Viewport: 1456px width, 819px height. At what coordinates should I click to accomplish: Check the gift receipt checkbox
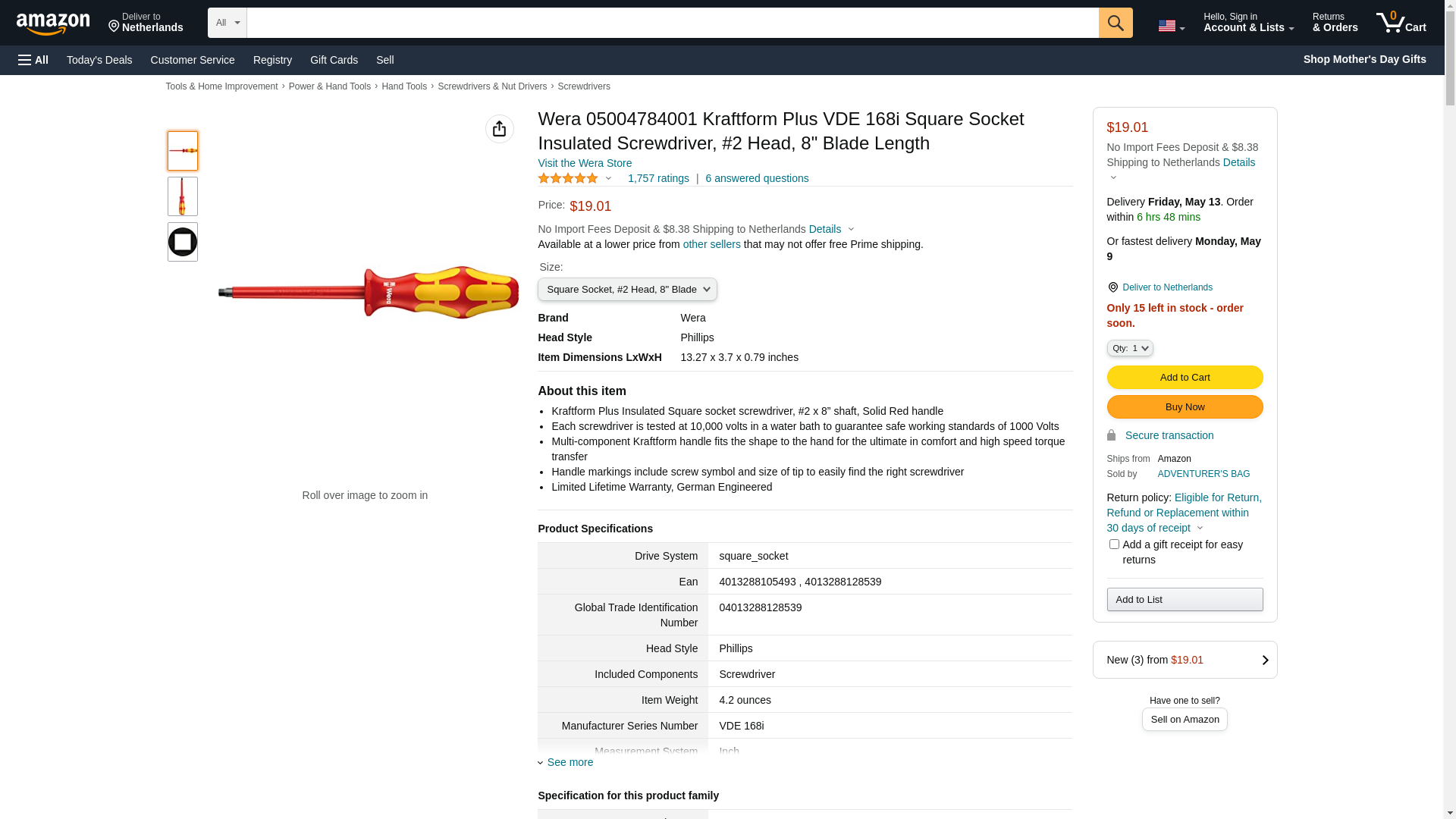1114,544
